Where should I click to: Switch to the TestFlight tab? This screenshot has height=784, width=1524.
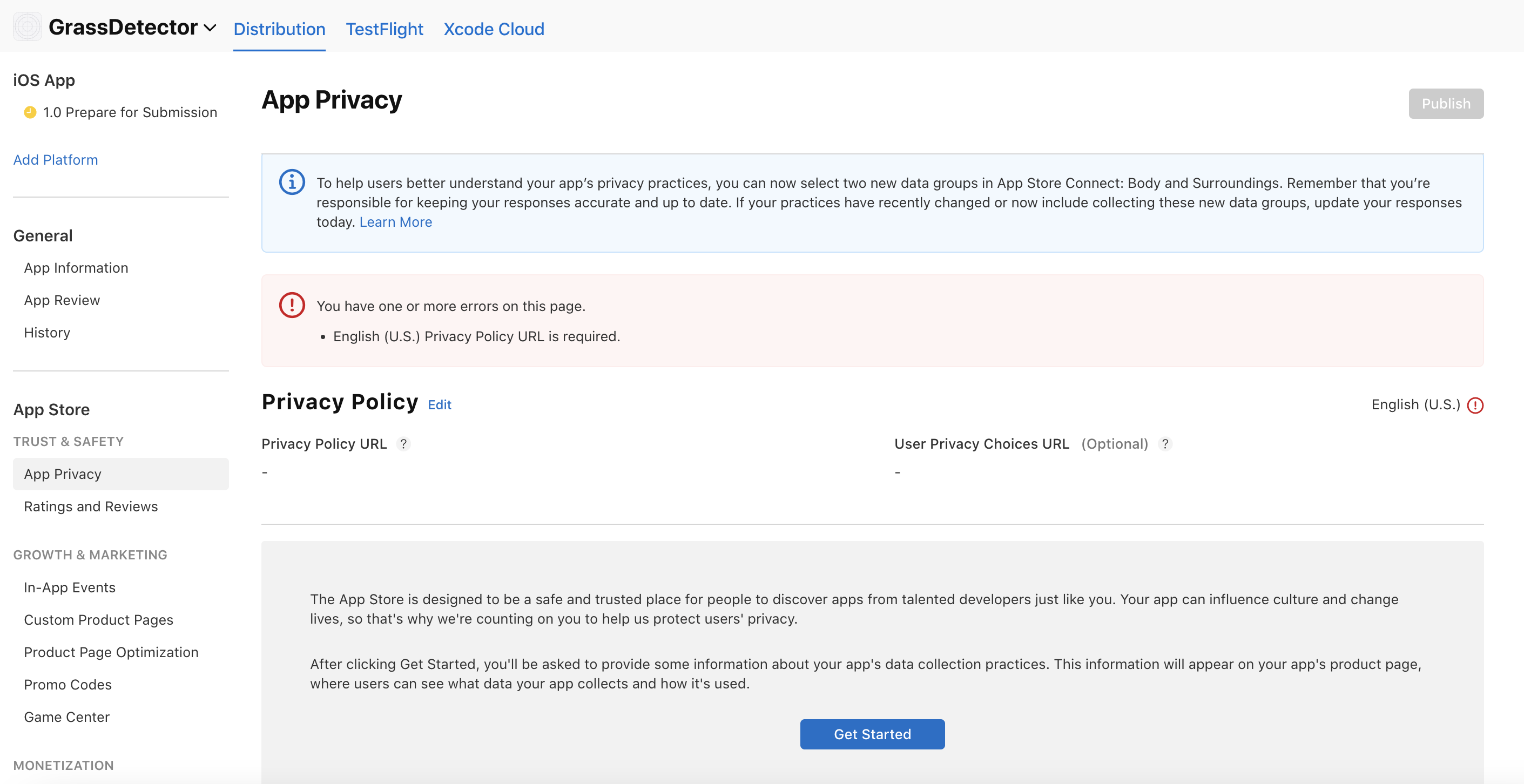point(384,29)
